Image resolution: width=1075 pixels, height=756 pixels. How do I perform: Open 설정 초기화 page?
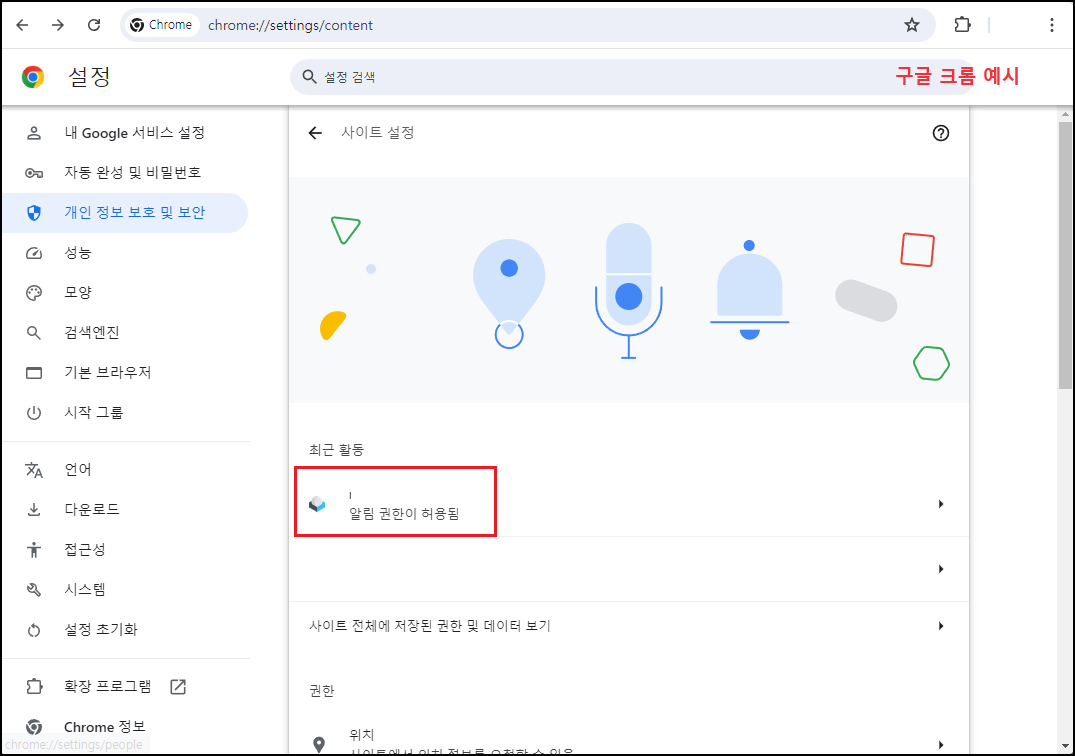(x=125, y=629)
